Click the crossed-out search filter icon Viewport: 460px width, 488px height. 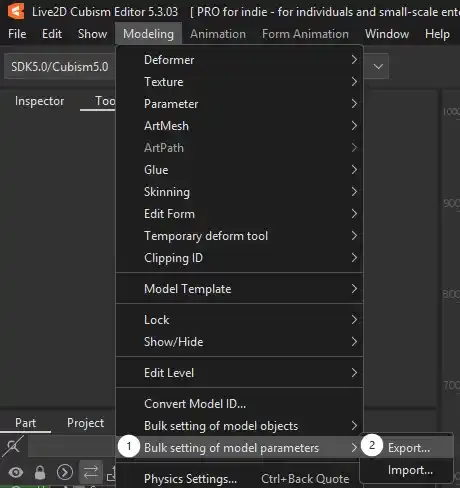13,446
